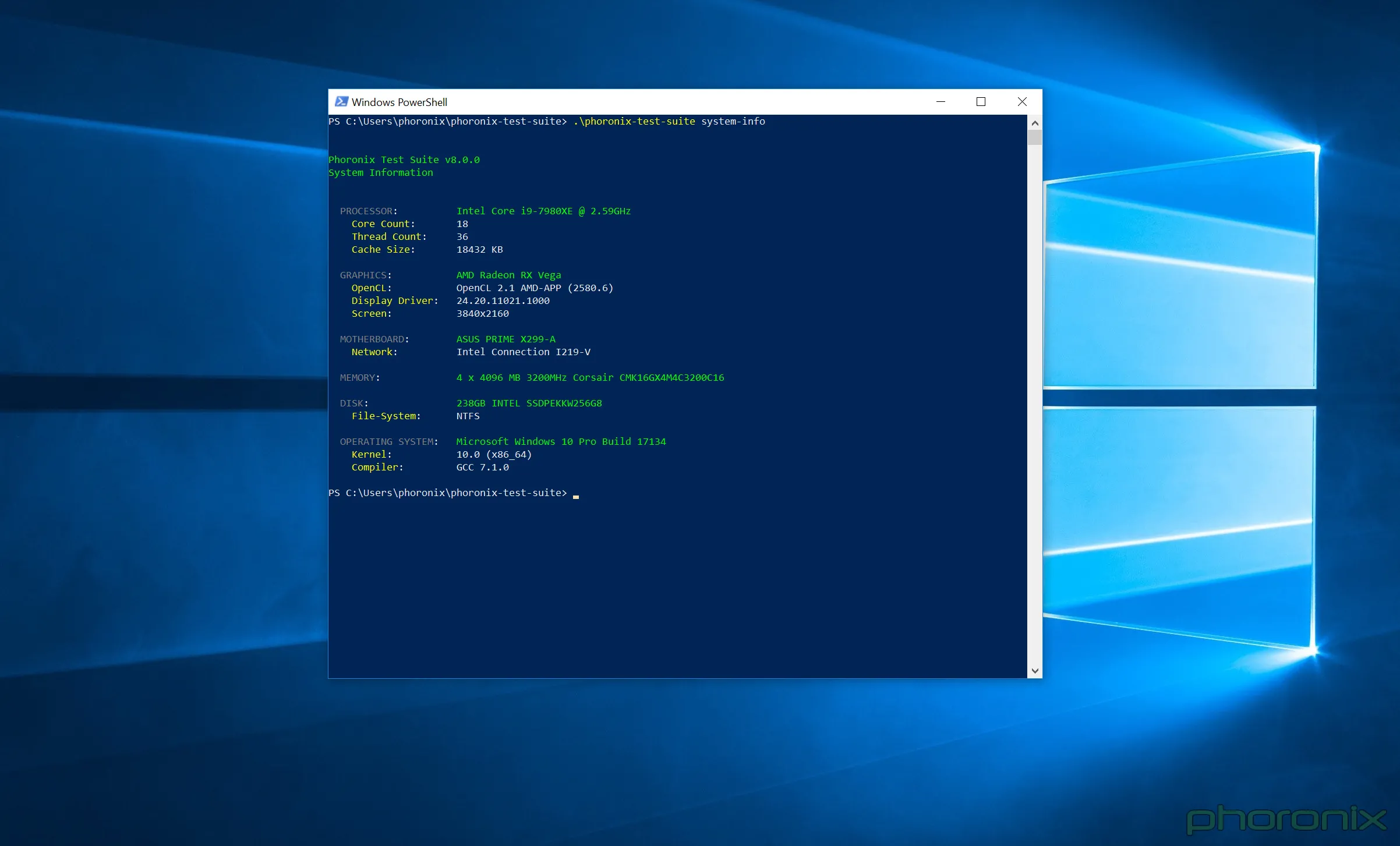
Task: Click the System Information label
Action: pyautogui.click(x=381, y=172)
